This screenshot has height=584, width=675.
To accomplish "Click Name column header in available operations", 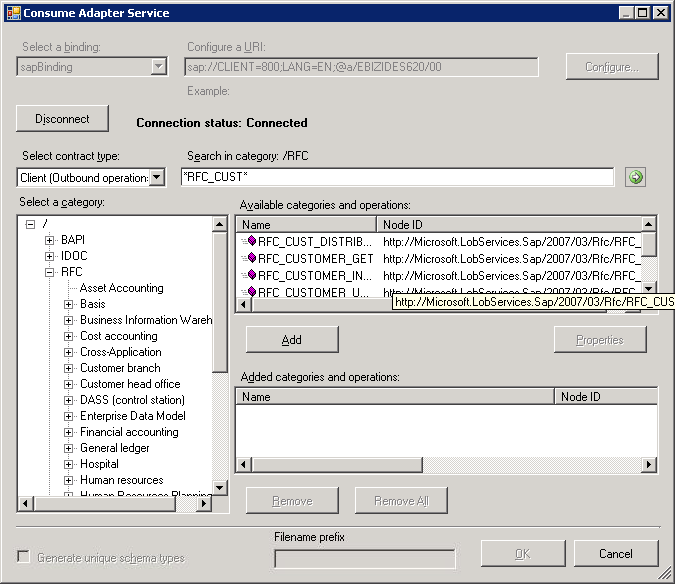I will pos(306,224).
